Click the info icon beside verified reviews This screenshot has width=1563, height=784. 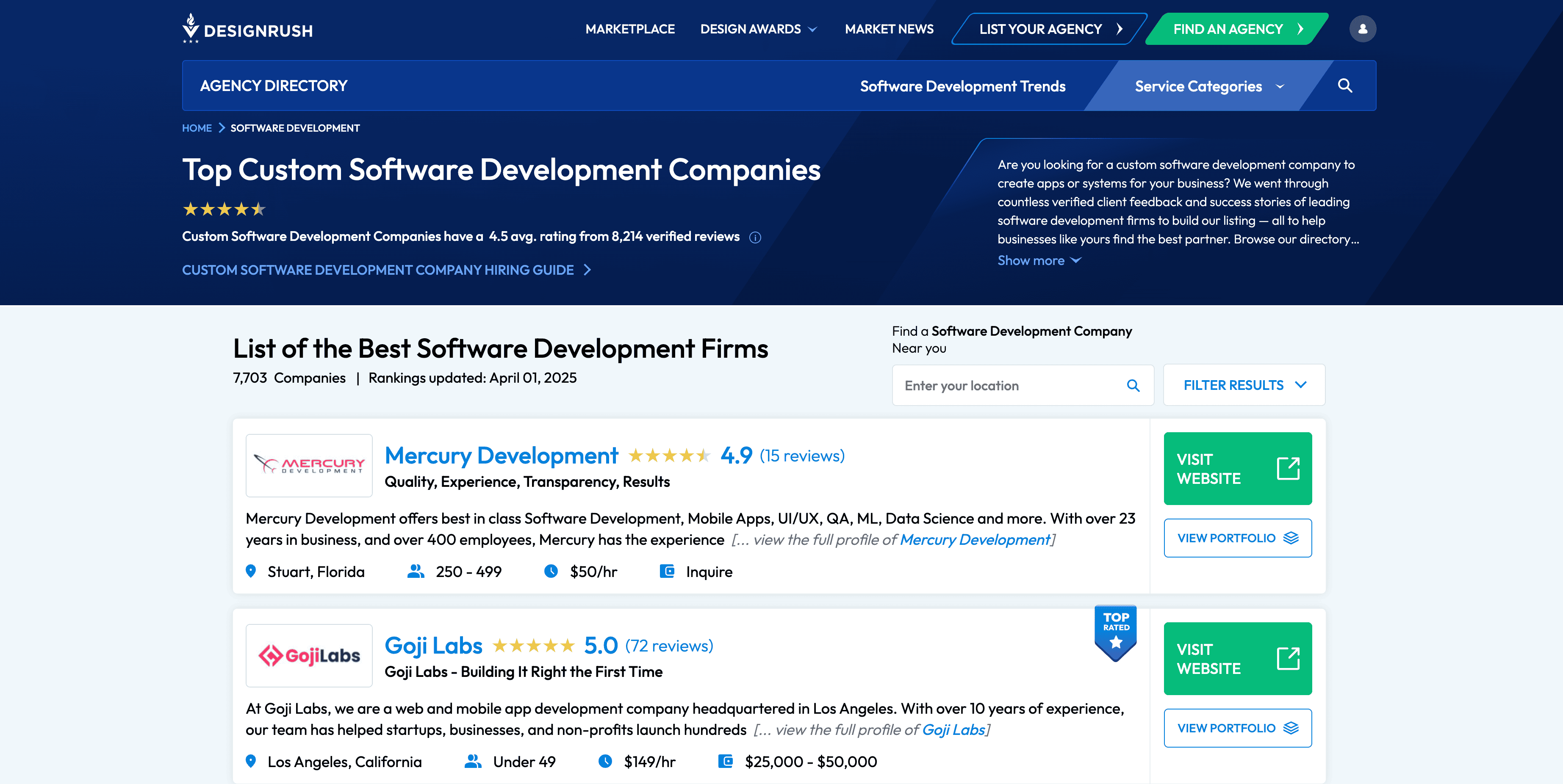click(x=755, y=237)
